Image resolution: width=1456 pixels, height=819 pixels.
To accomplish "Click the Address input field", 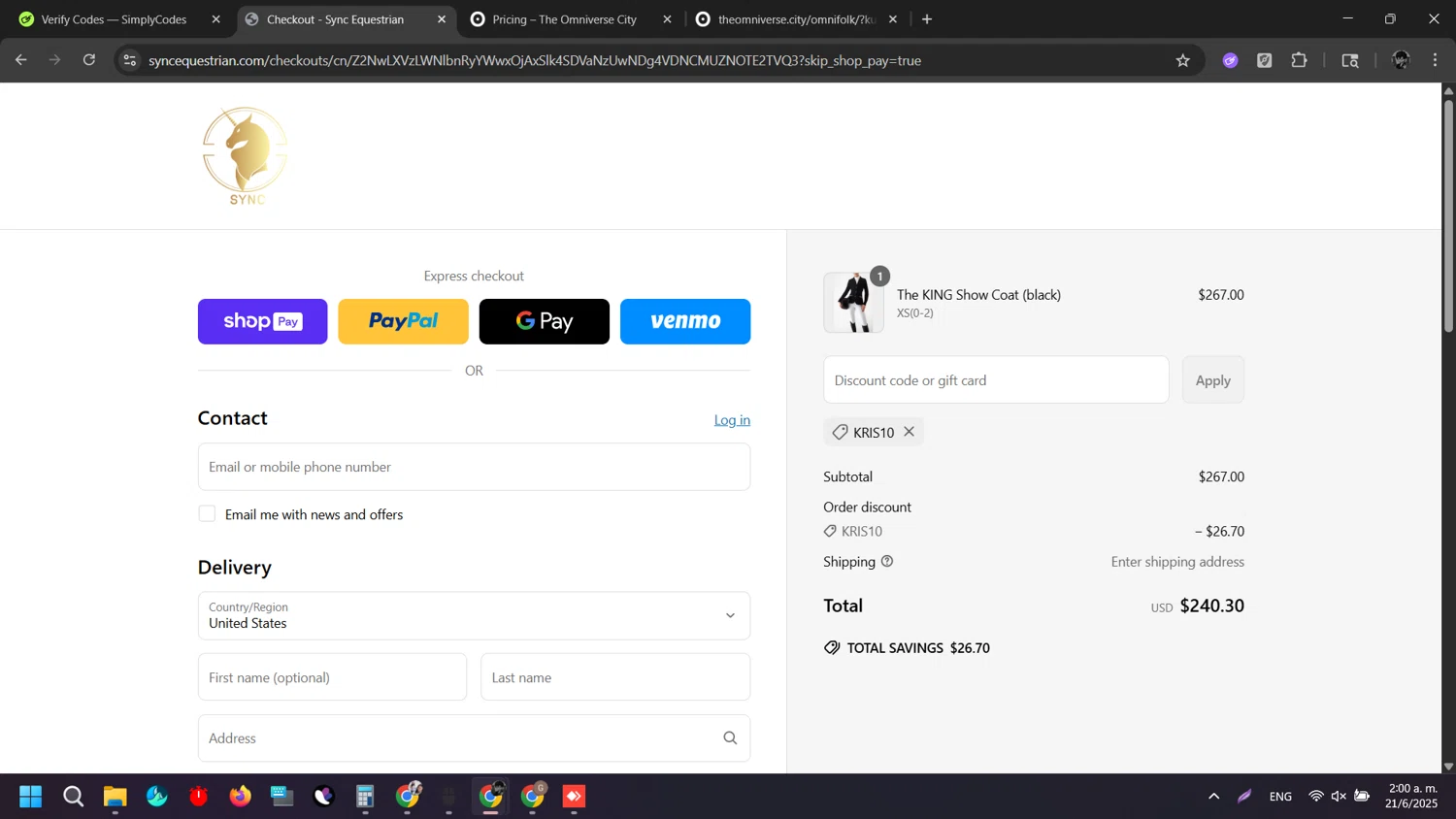I will click(474, 738).
